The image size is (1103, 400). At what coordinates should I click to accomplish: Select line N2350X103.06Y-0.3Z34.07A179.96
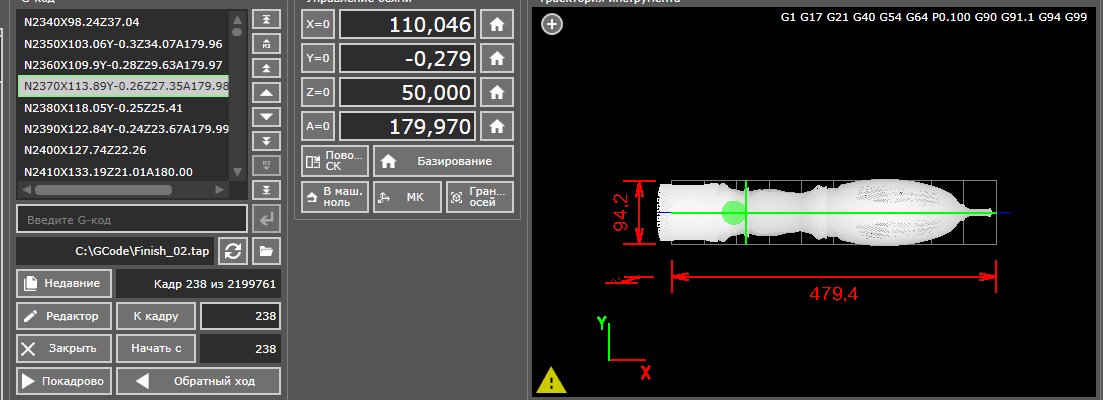click(x=123, y=44)
